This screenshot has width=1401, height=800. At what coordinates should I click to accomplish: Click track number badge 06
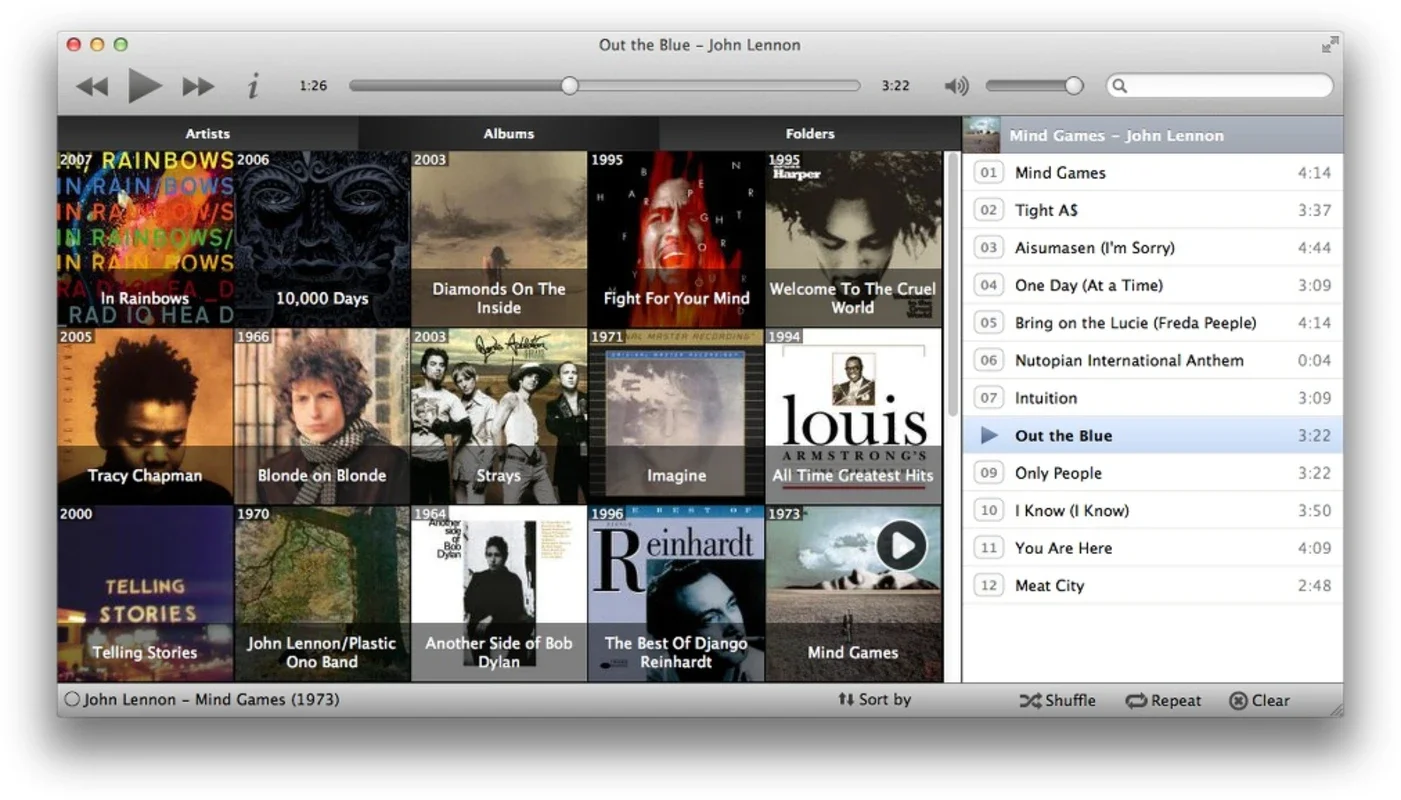point(989,360)
